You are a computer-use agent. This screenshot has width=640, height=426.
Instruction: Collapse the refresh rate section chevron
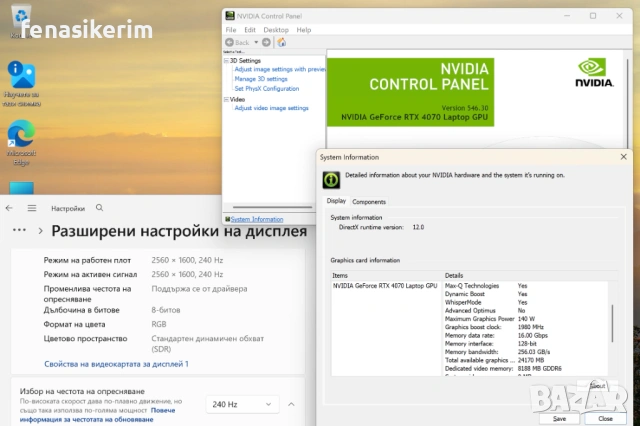coord(291,404)
